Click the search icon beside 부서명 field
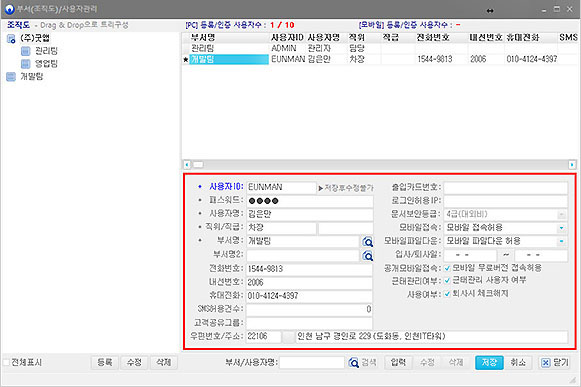581x387 pixels. pyautogui.click(x=367, y=242)
